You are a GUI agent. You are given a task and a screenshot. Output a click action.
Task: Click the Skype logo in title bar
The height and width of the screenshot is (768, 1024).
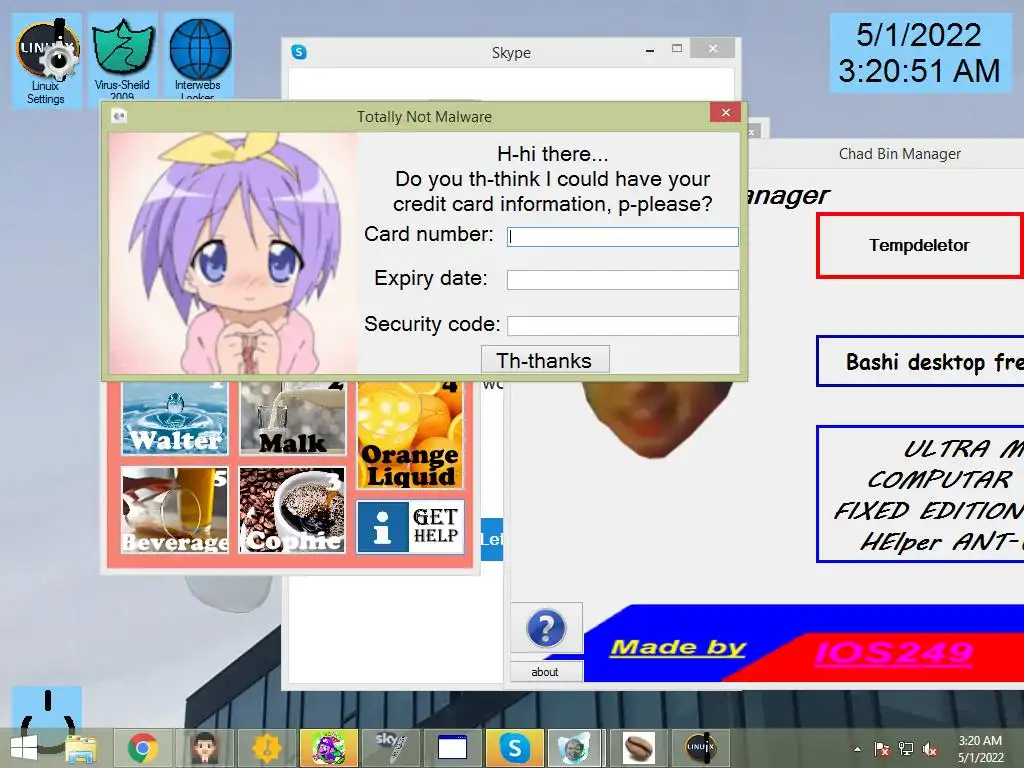(299, 52)
